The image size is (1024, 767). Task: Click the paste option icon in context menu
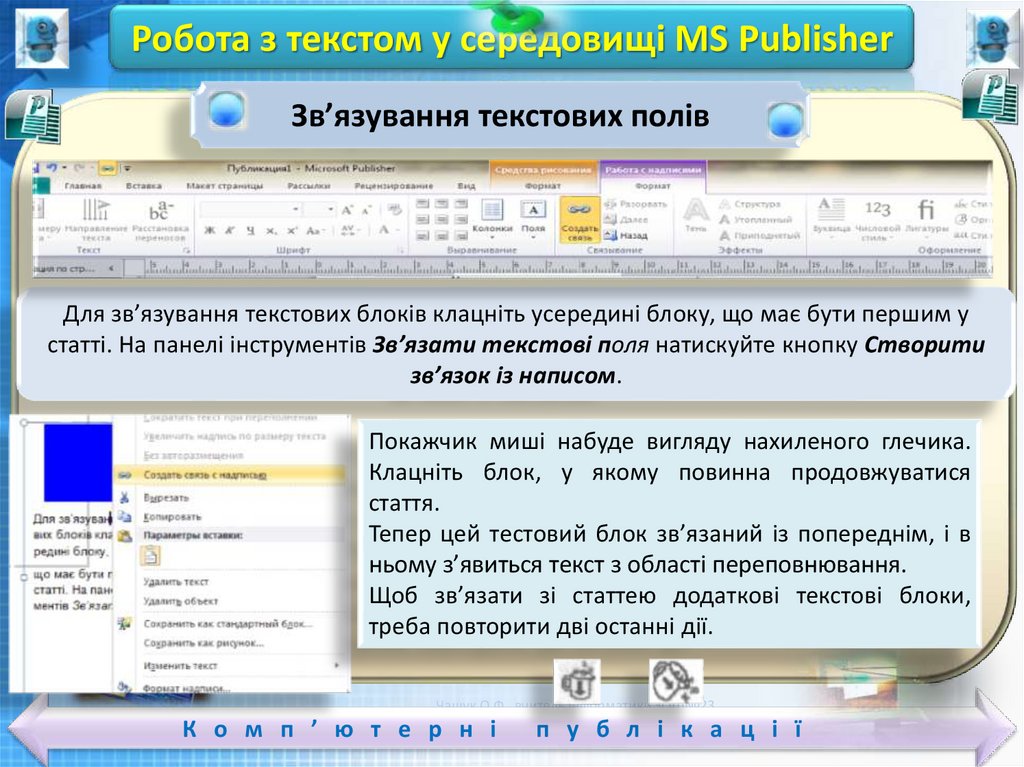pos(150,556)
